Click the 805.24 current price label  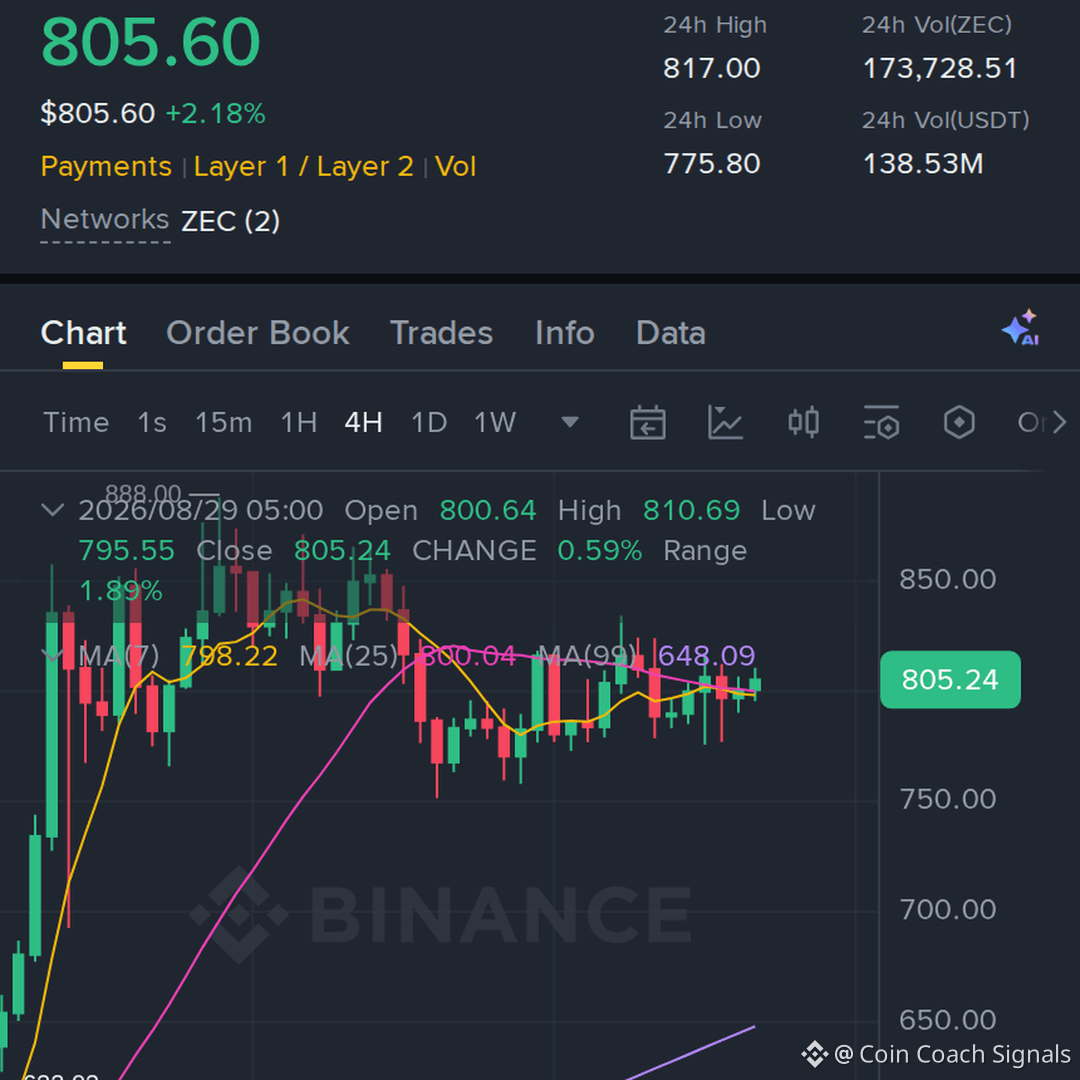pos(951,680)
